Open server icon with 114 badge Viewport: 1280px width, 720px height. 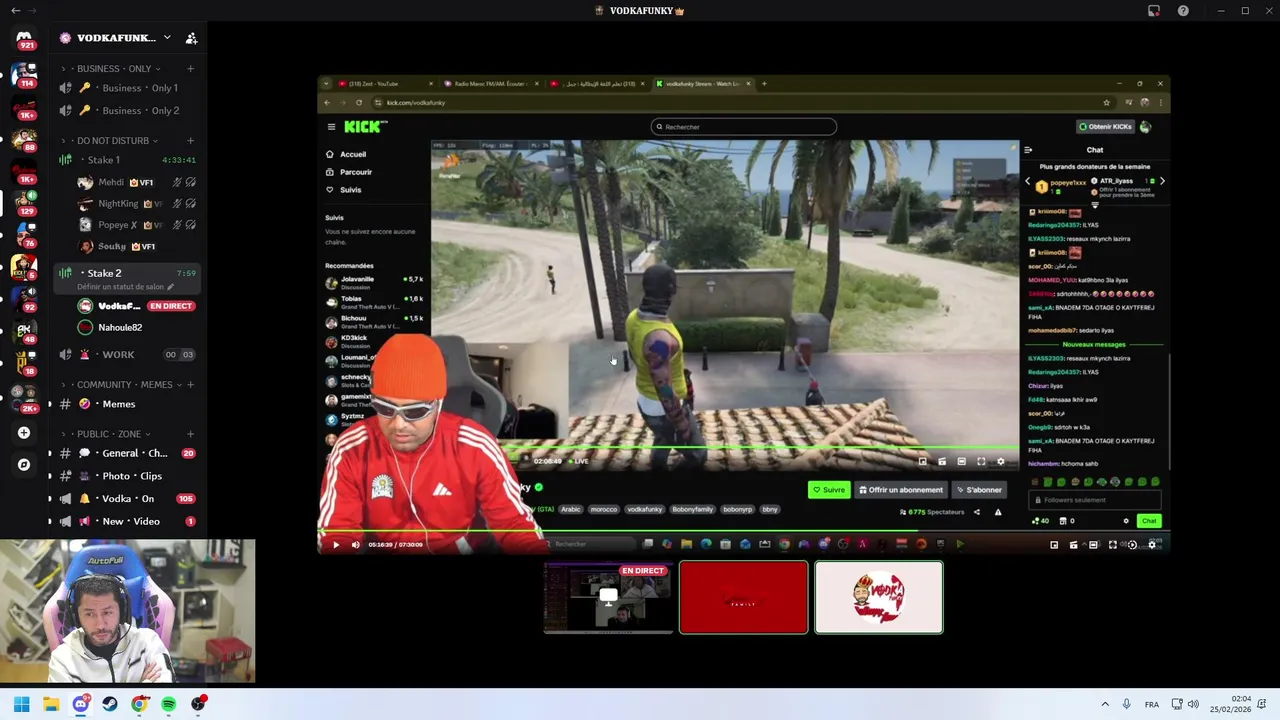(x=24, y=74)
